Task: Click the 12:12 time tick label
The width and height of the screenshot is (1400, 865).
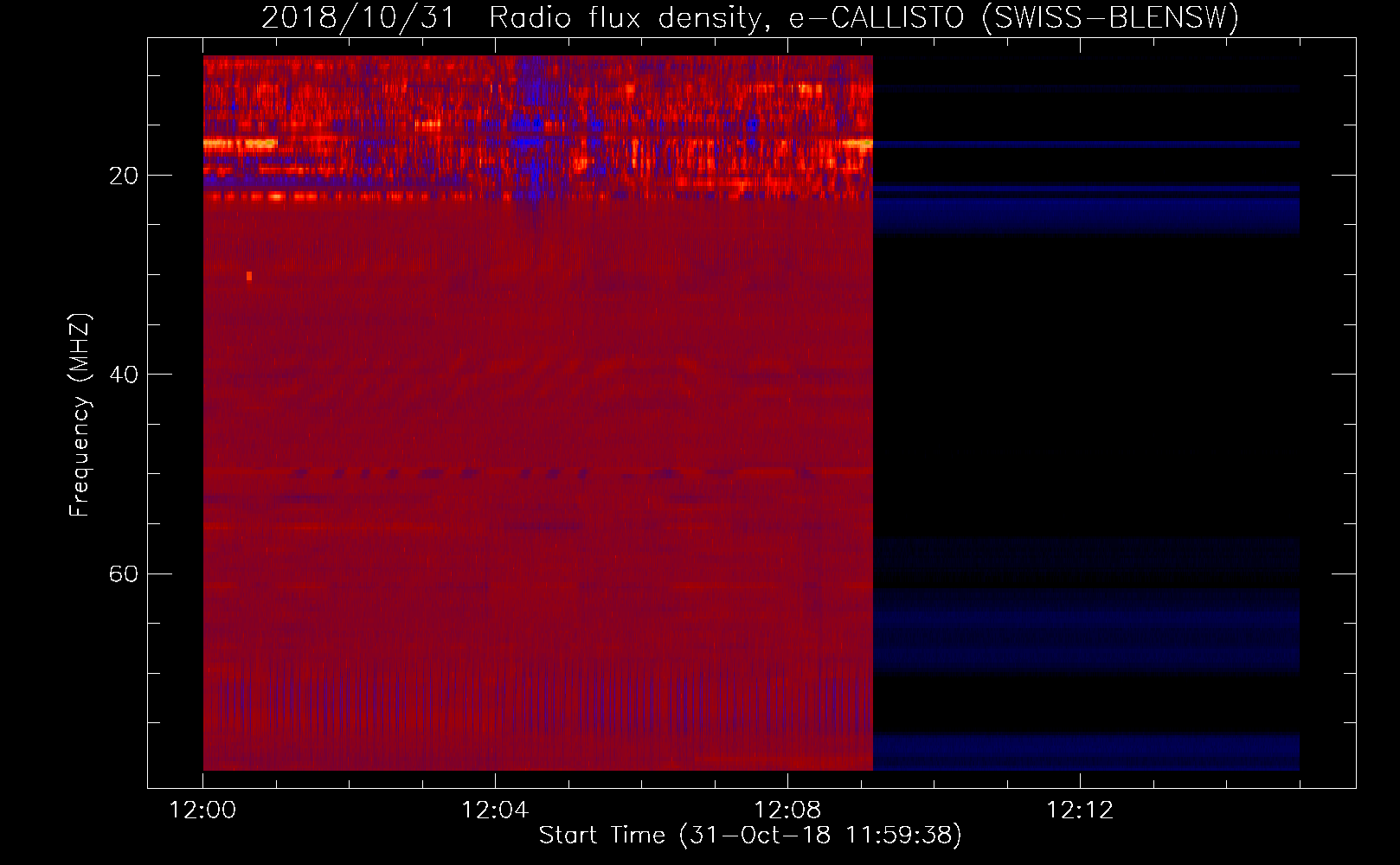Action: click(1080, 810)
